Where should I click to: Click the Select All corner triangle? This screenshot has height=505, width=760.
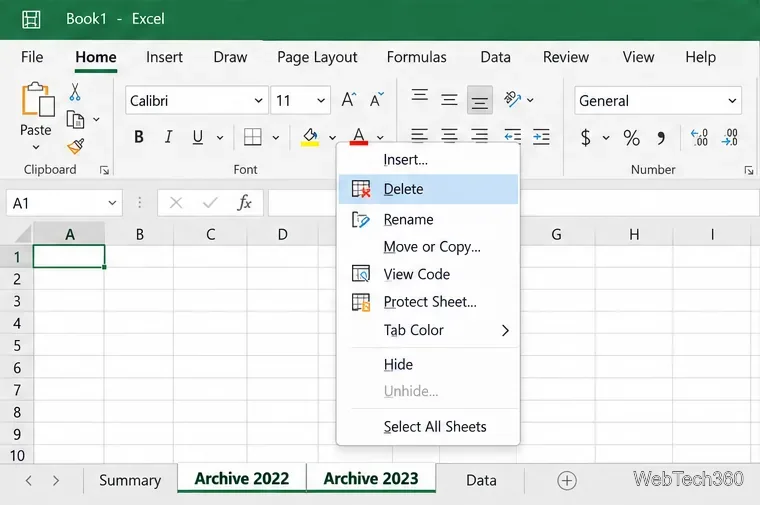click(22, 234)
